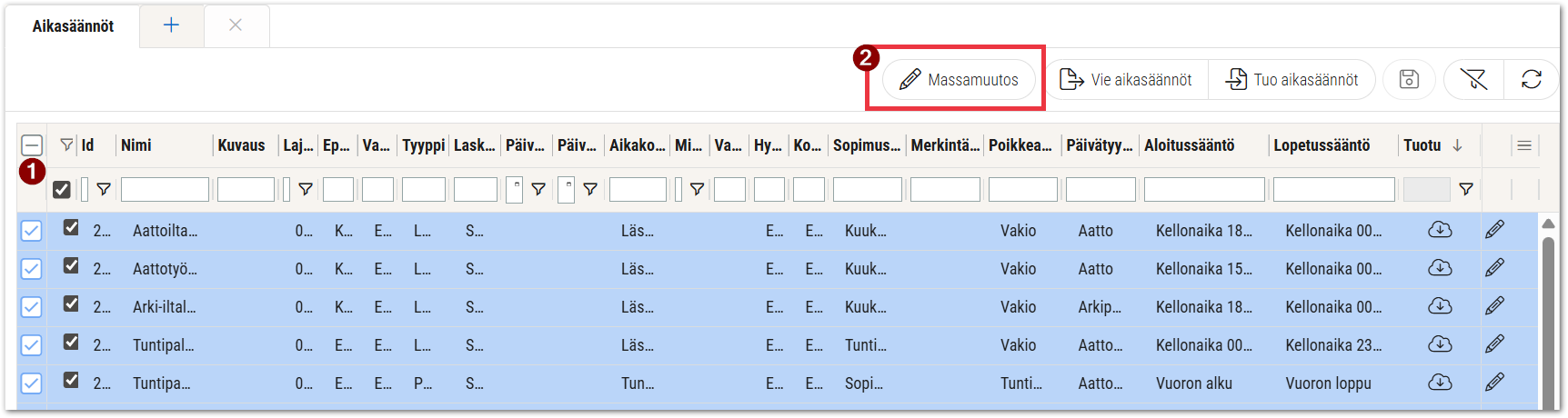Open the filter funnel next to Id filter
Screen dimensions: 1568x418
(x=104, y=189)
